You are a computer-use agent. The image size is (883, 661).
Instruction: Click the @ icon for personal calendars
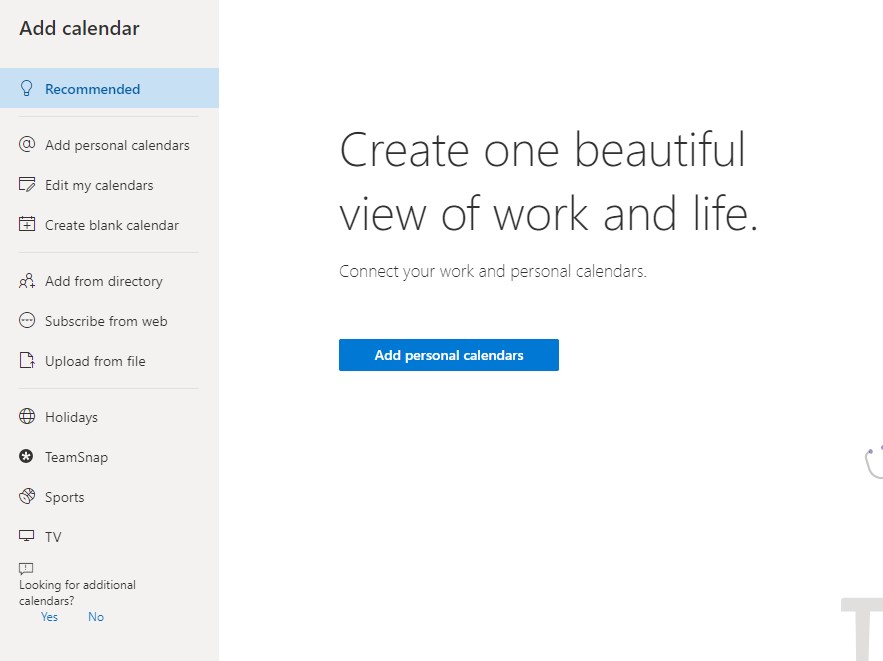click(x=27, y=145)
